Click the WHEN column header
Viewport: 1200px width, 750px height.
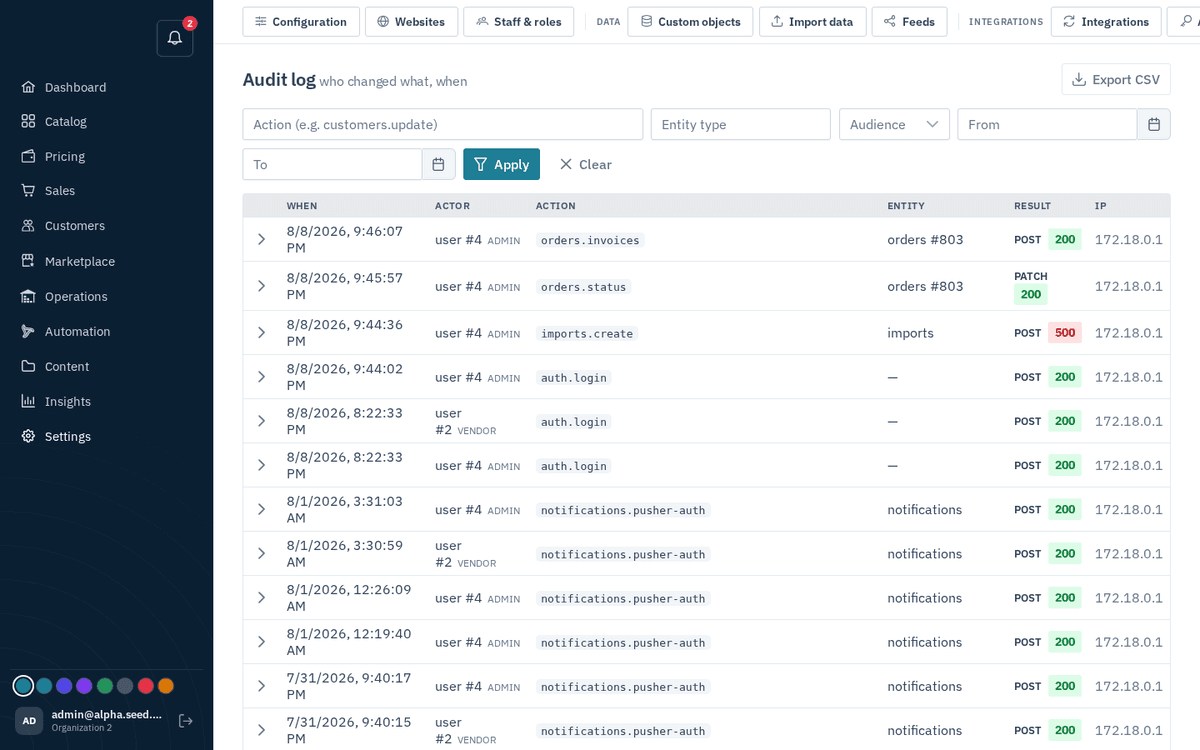302,206
